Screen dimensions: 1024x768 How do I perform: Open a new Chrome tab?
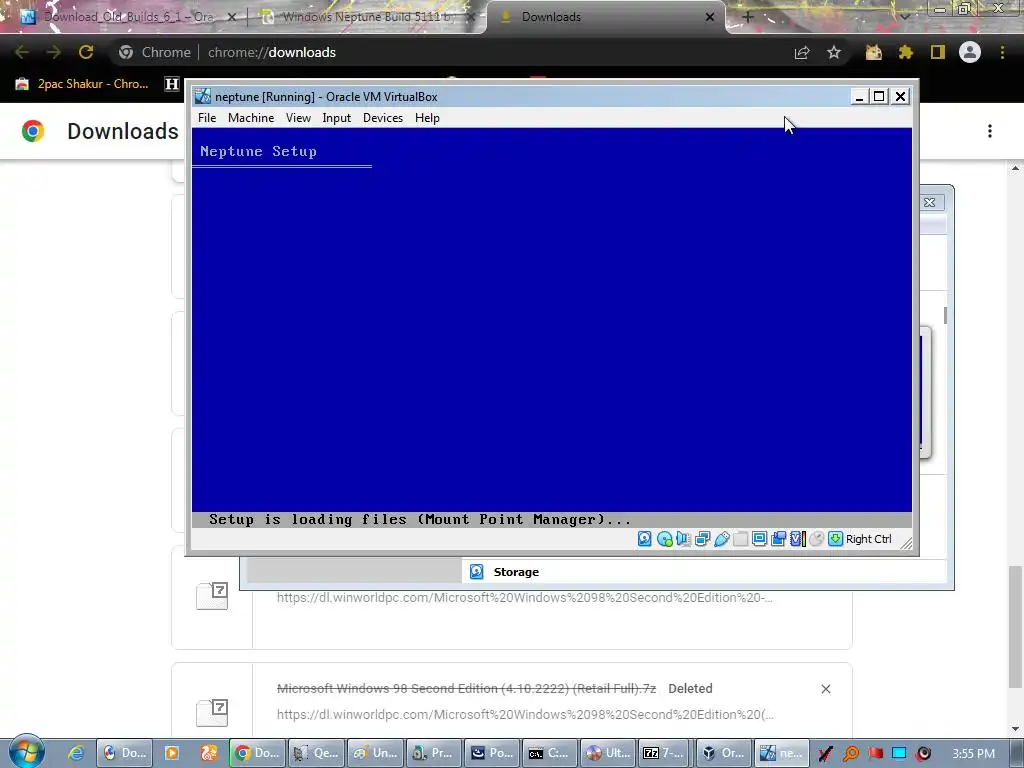tap(748, 17)
